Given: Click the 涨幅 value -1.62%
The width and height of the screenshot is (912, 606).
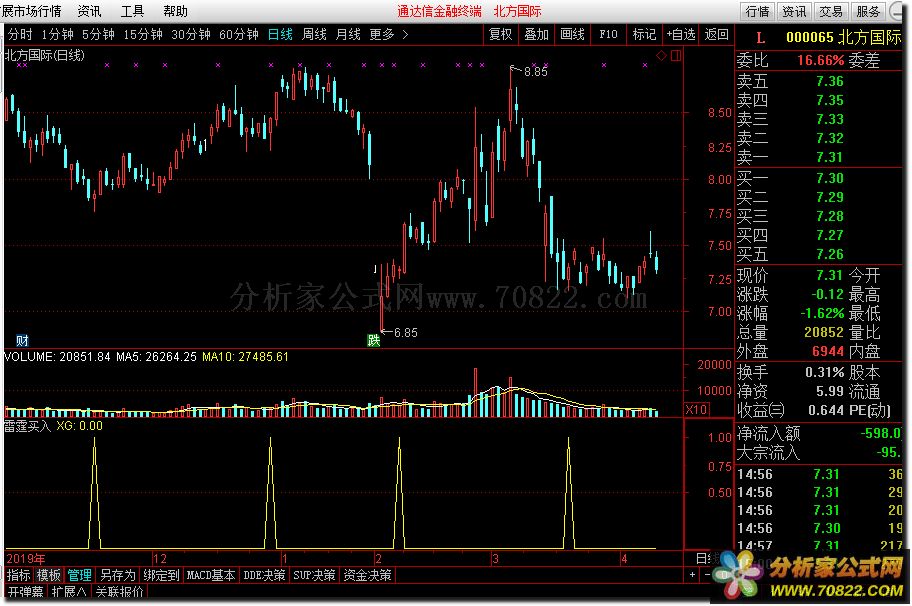Looking at the screenshot, I should click(822, 313).
